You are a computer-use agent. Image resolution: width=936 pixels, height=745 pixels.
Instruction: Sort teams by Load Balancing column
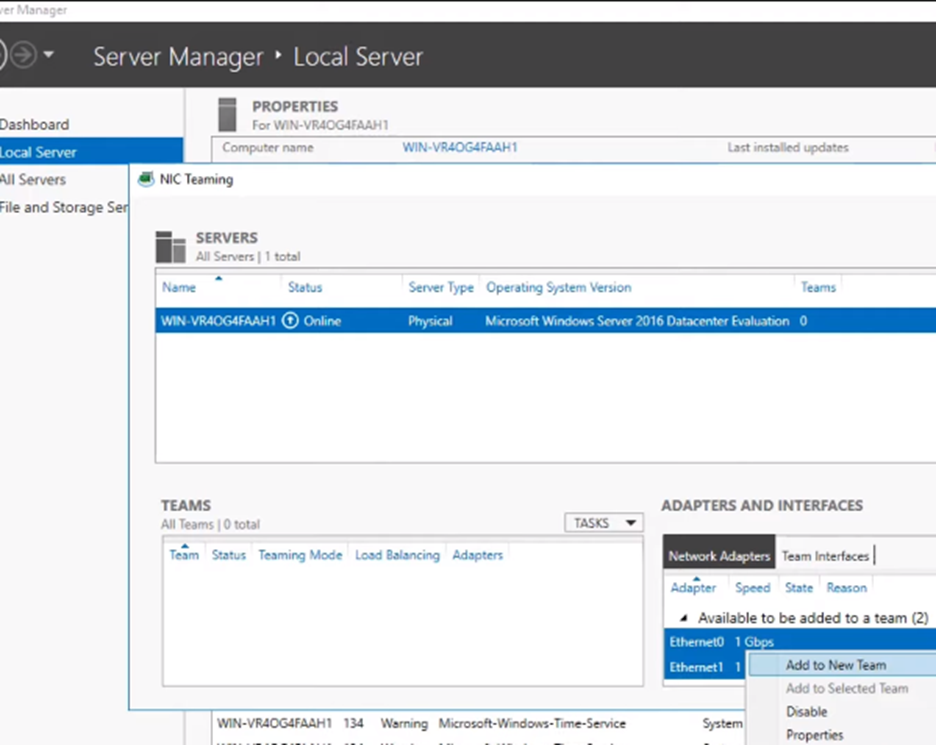click(397, 555)
